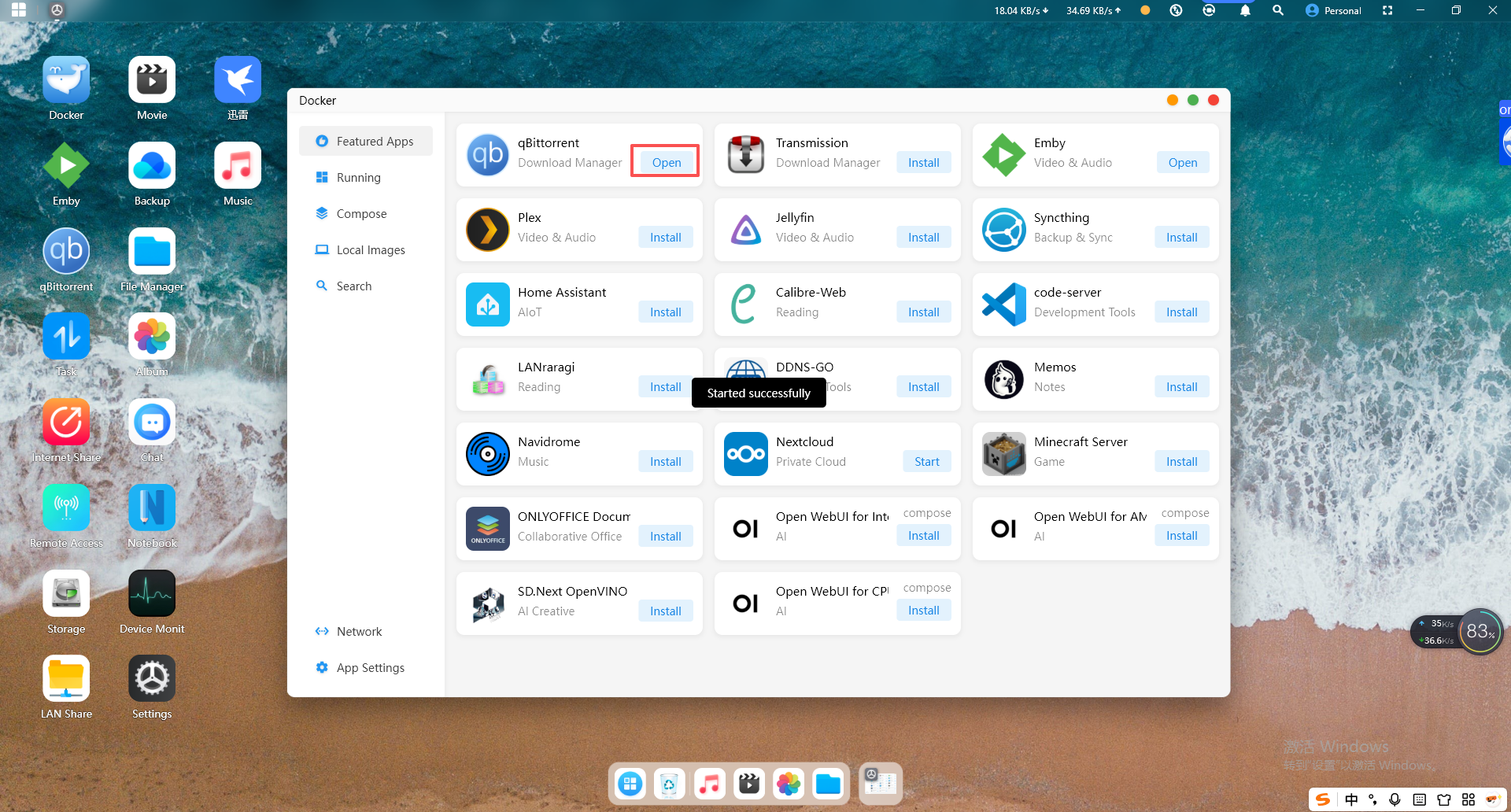Launch the Backup desktop app
Screen dimensions: 1511x812
152,165
